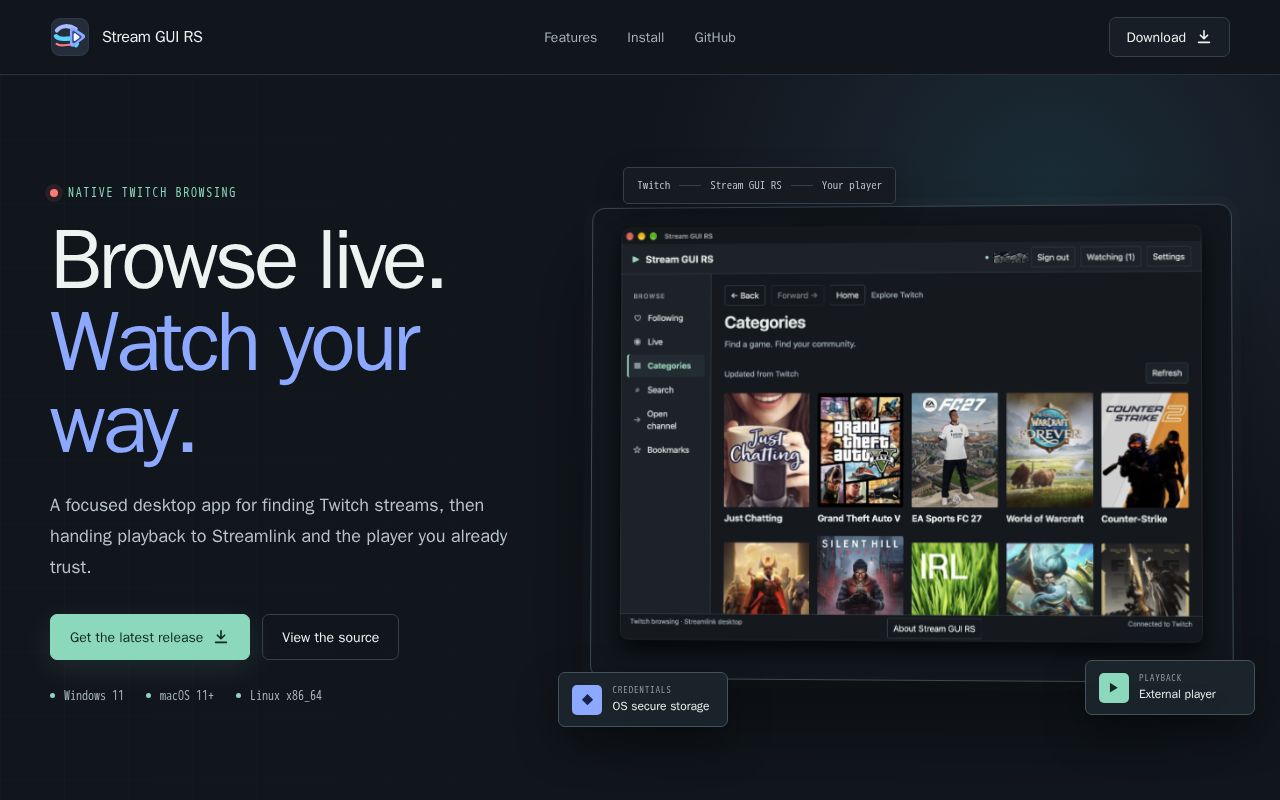Click the Following heart icon
Screen dimensions: 1280x800
[x=637, y=318]
